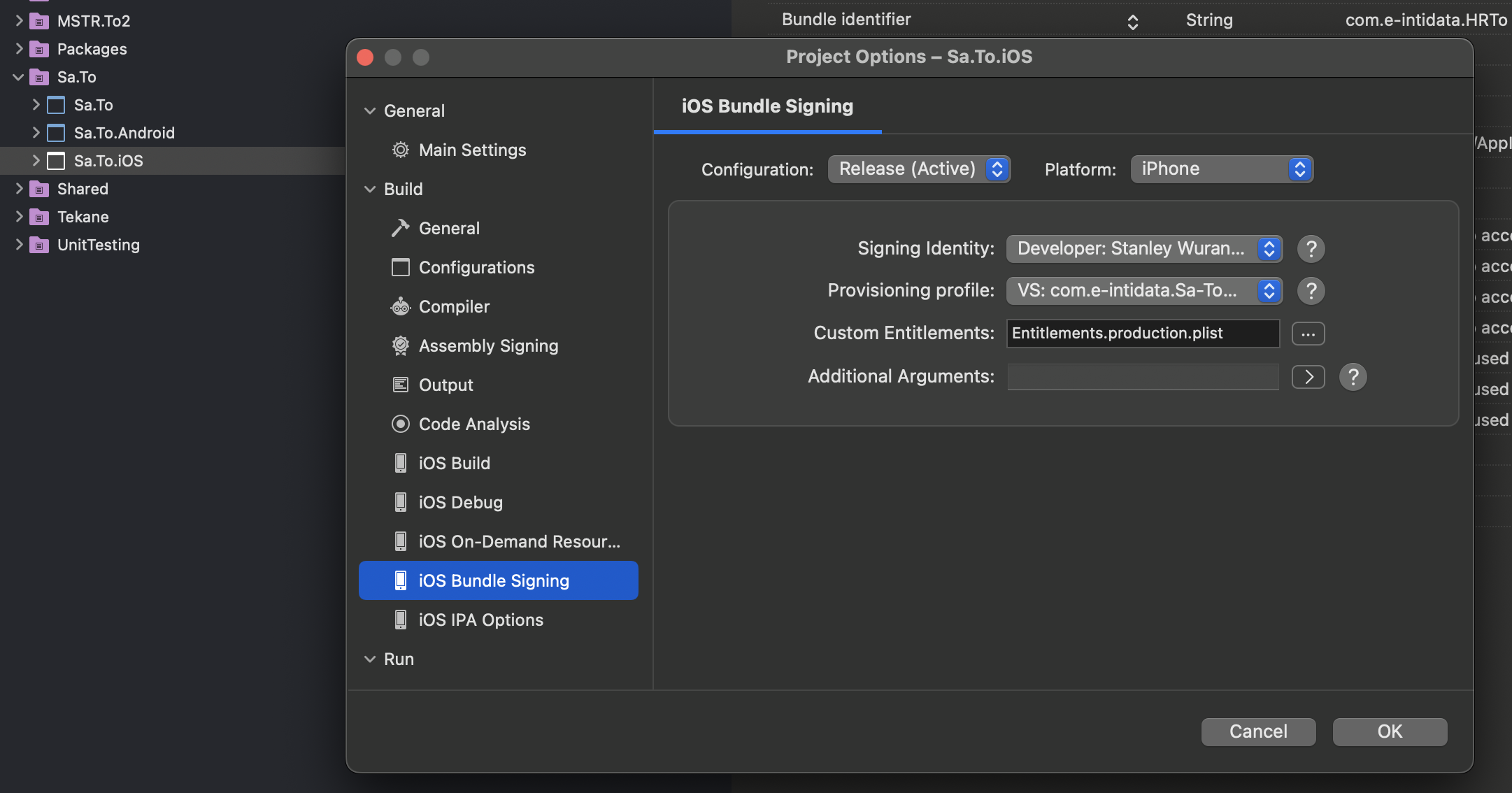Select the iOS IPA Options page

pyautogui.click(x=480, y=620)
